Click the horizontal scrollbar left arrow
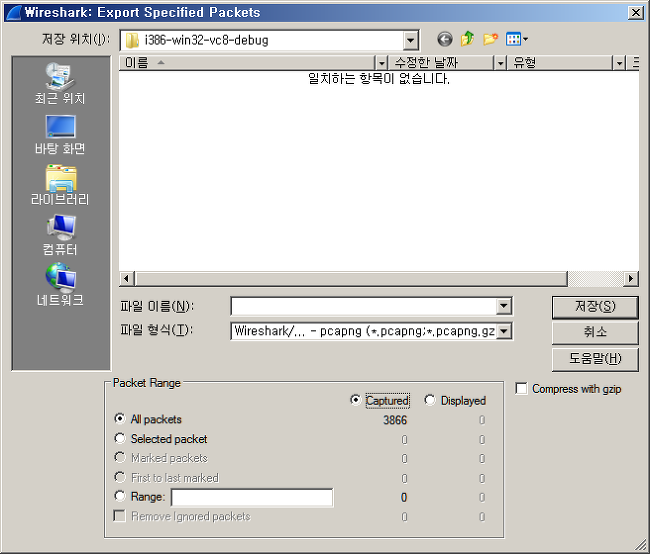This screenshot has width=650, height=554. (127, 279)
